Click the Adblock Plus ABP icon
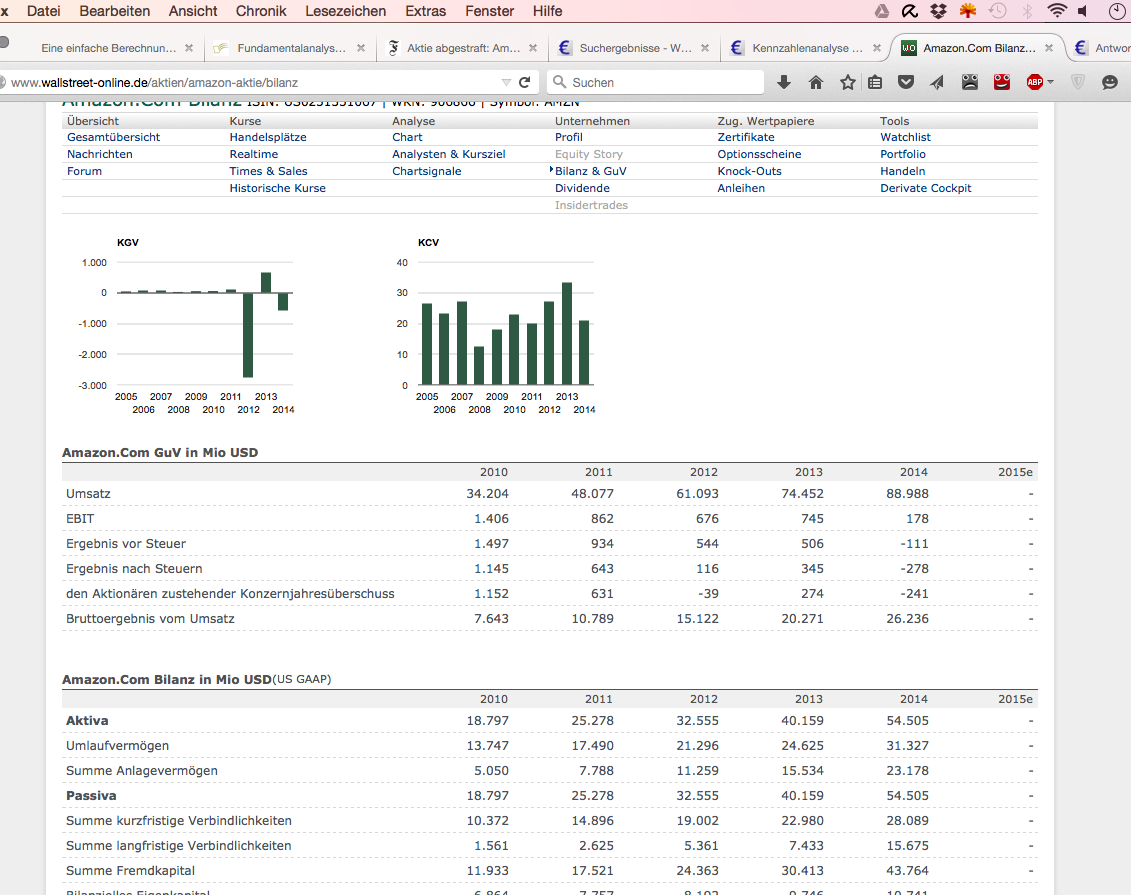This screenshot has width=1131, height=895. [1034, 83]
